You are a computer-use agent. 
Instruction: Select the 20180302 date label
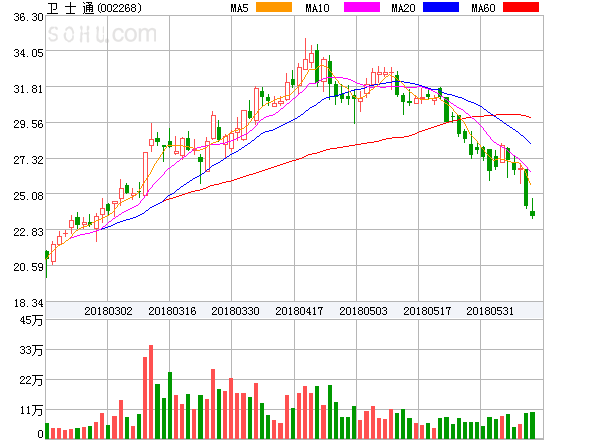(x=108, y=311)
